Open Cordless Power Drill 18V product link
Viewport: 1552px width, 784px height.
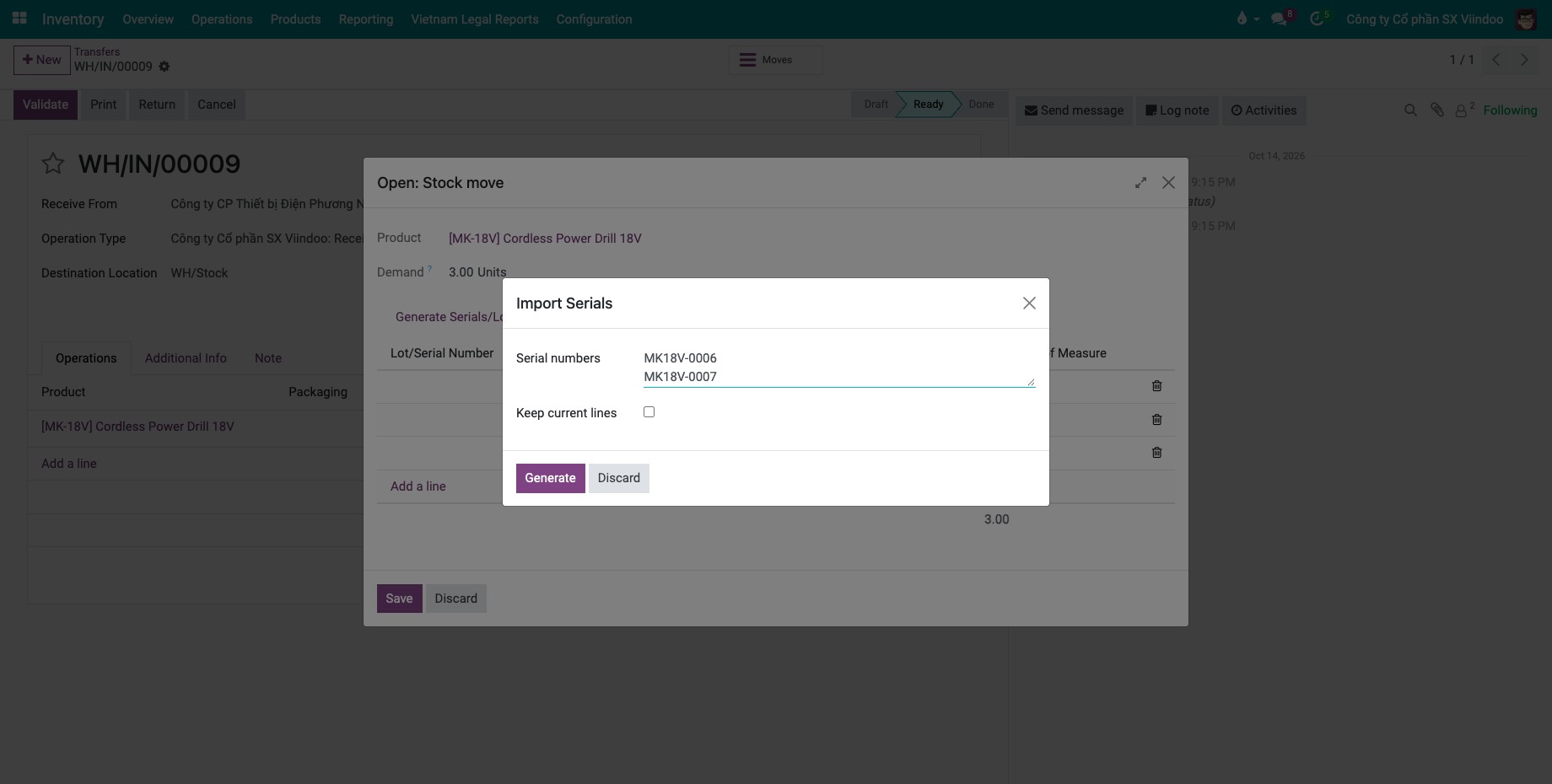point(545,239)
